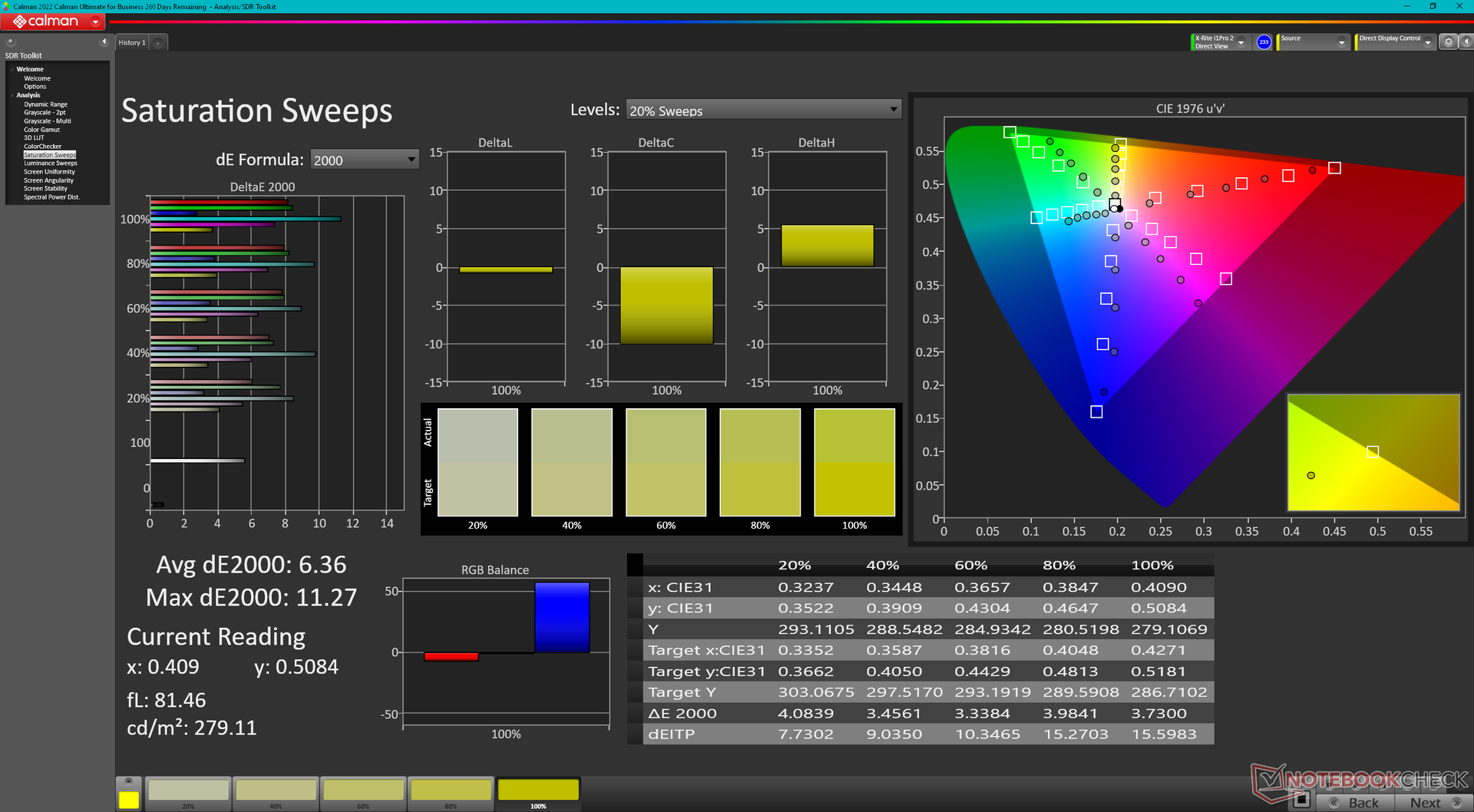Open Luminance Sweeps page
Viewport: 1474px width, 812px height.
tap(51, 163)
